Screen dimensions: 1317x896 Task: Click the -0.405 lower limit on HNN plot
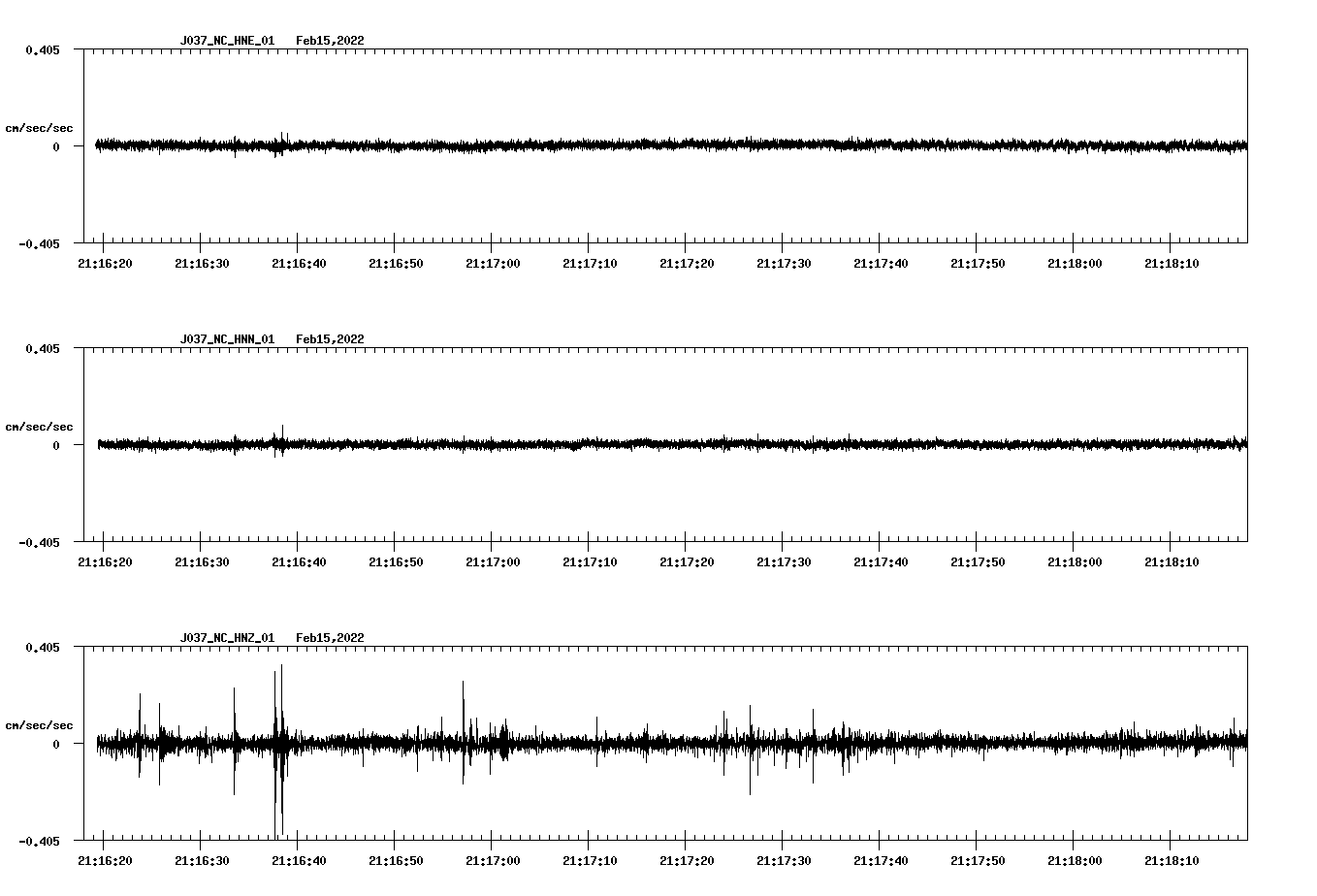[39, 542]
